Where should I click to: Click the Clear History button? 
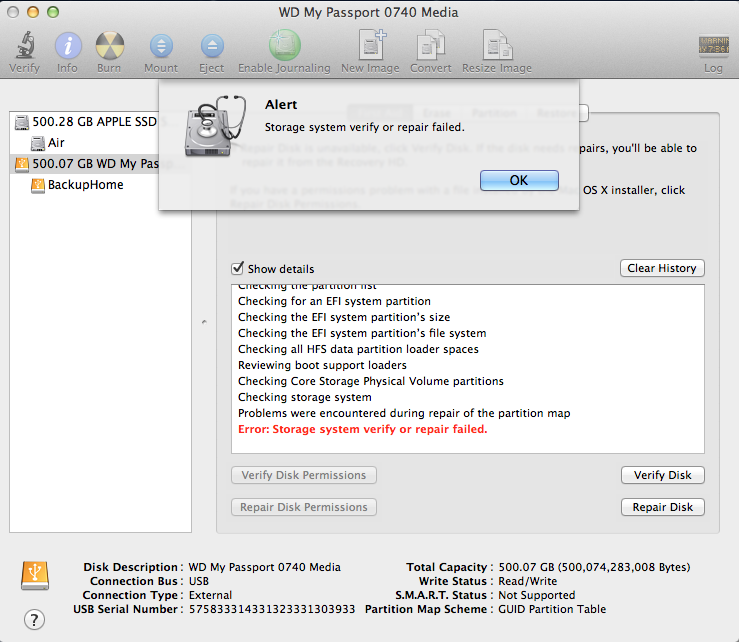point(662,268)
